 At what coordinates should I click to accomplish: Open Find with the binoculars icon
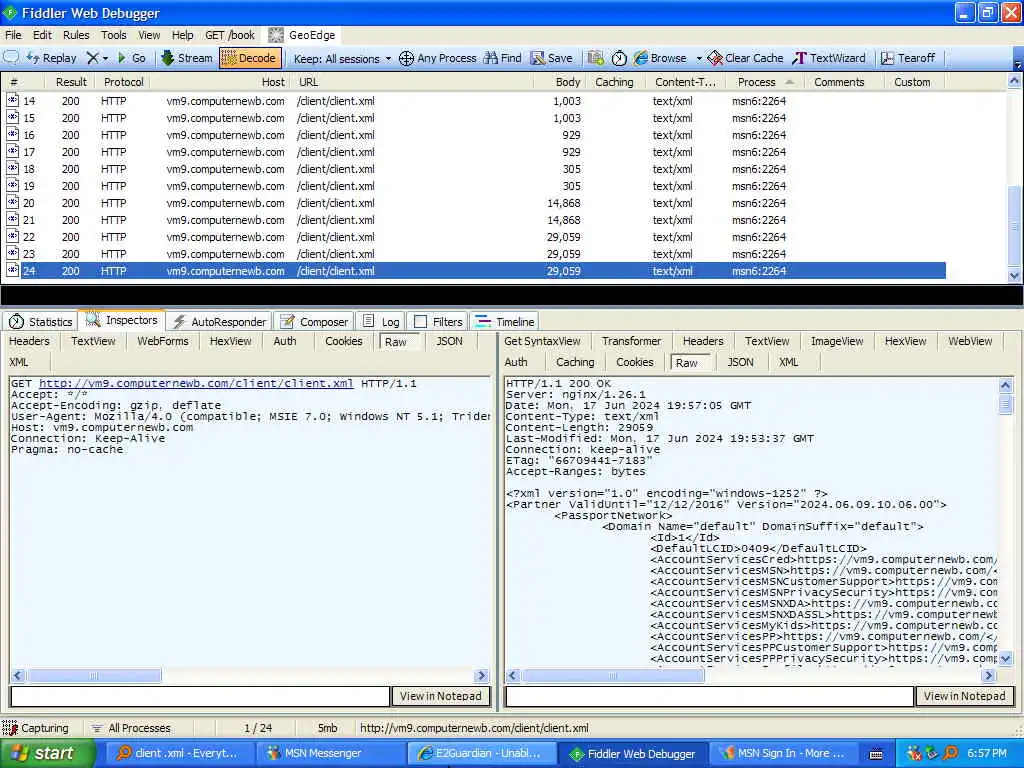(503, 58)
